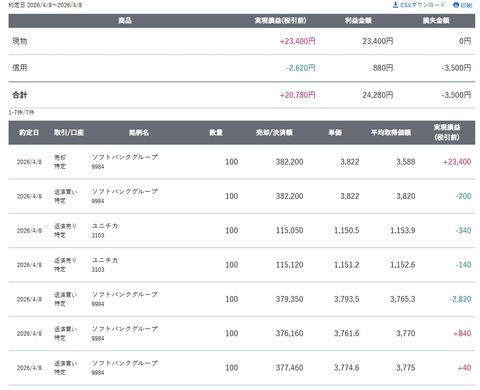Click the -2,620円 realized loss for 信用
This screenshot has height=390, width=480.
click(301, 68)
